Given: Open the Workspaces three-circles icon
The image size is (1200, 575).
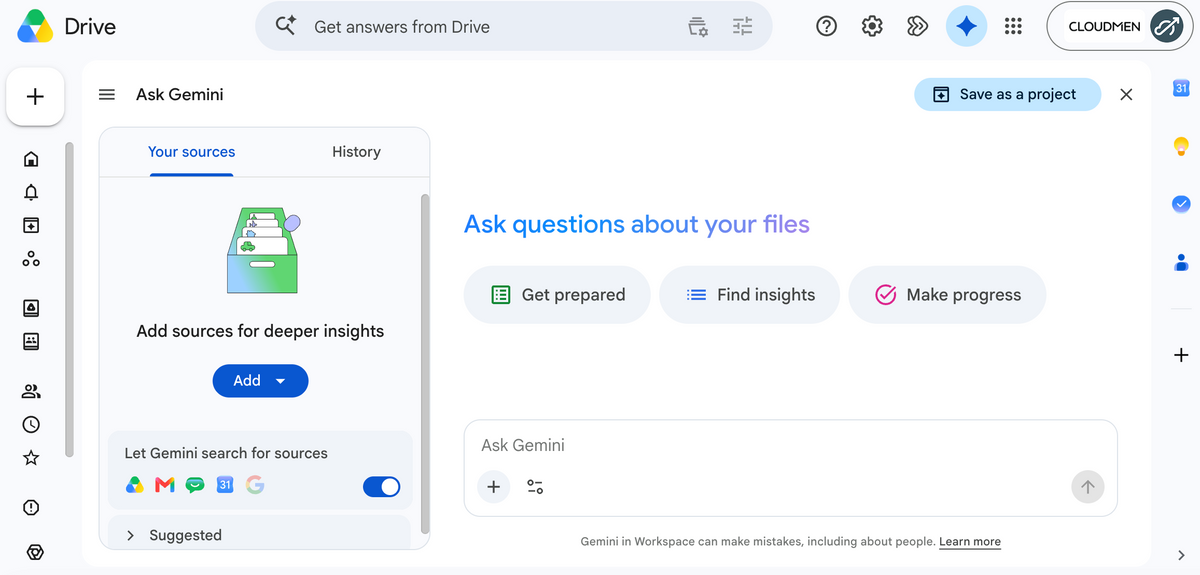Looking at the screenshot, I should point(31,259).
